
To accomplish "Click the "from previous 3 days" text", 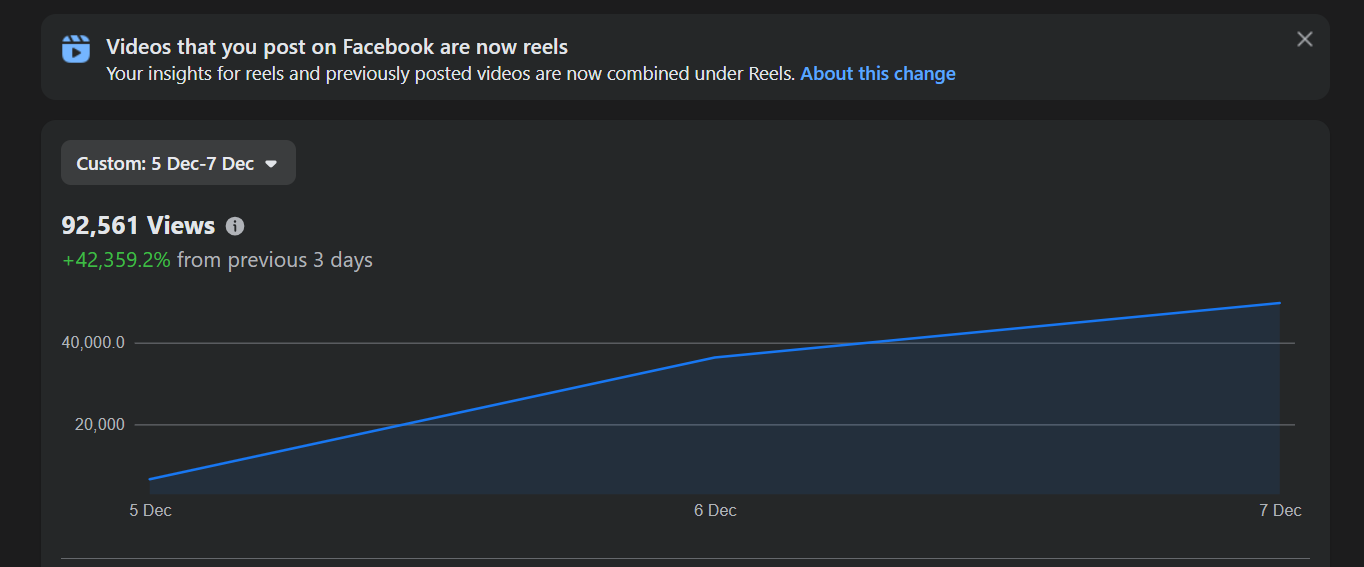I will [x=274, y=260].
